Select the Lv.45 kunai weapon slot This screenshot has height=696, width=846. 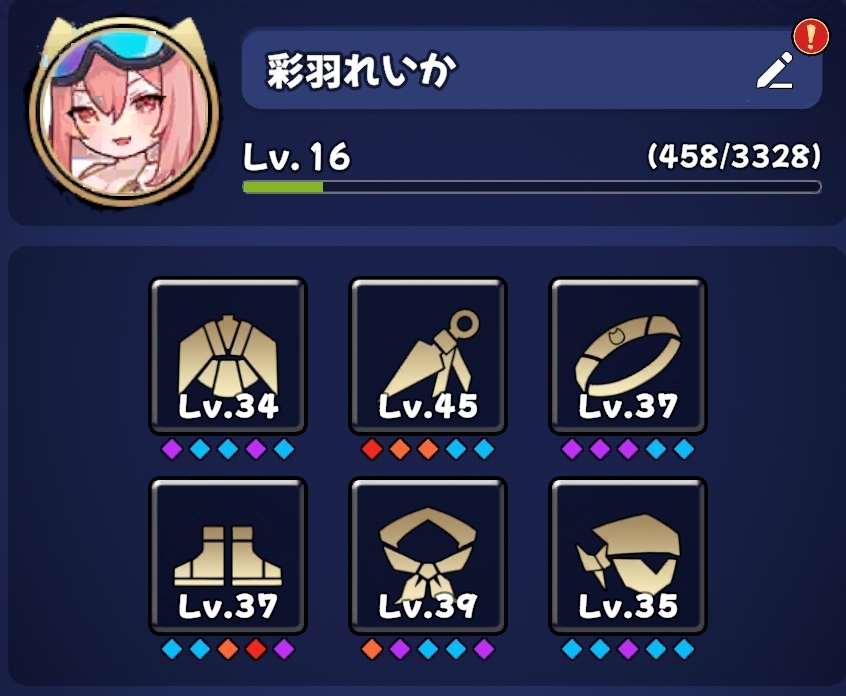(x=428, y=356)
